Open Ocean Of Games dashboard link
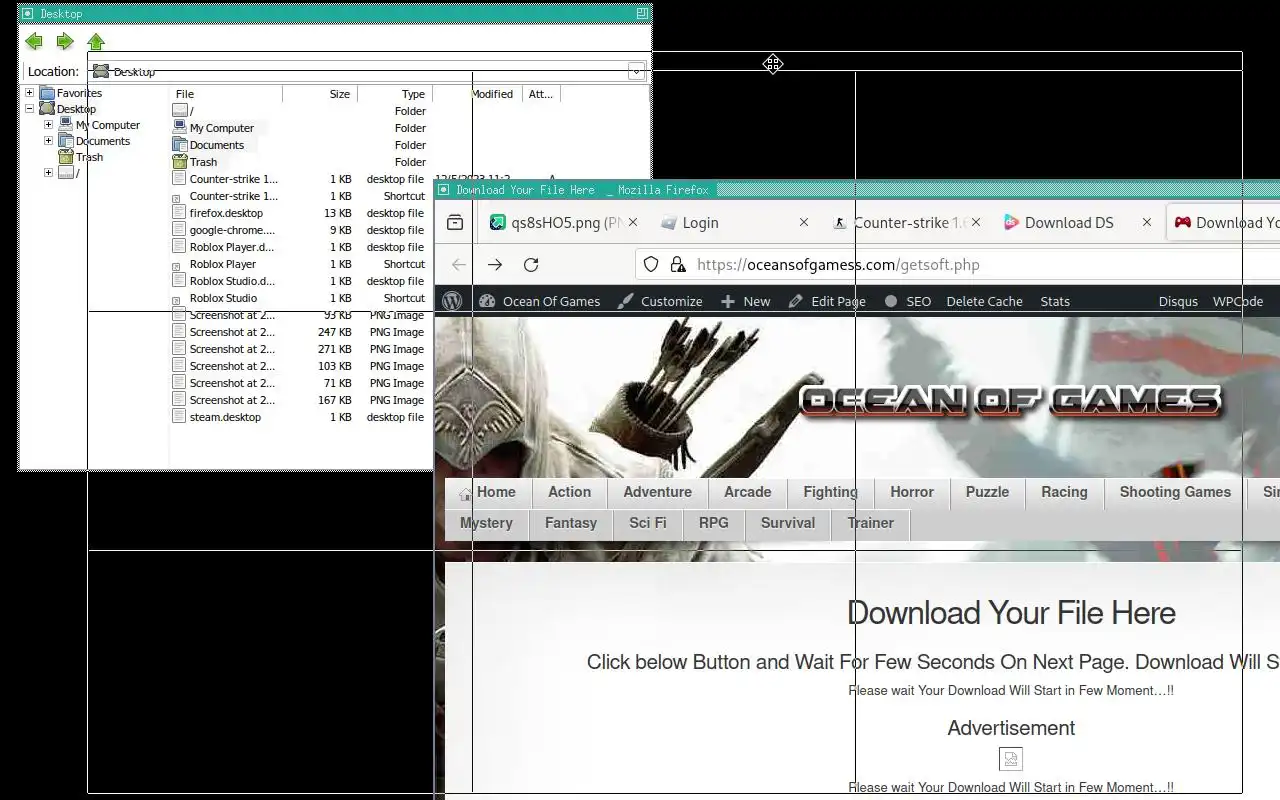This screenshot has height=800, width=1280. (540, 301)
